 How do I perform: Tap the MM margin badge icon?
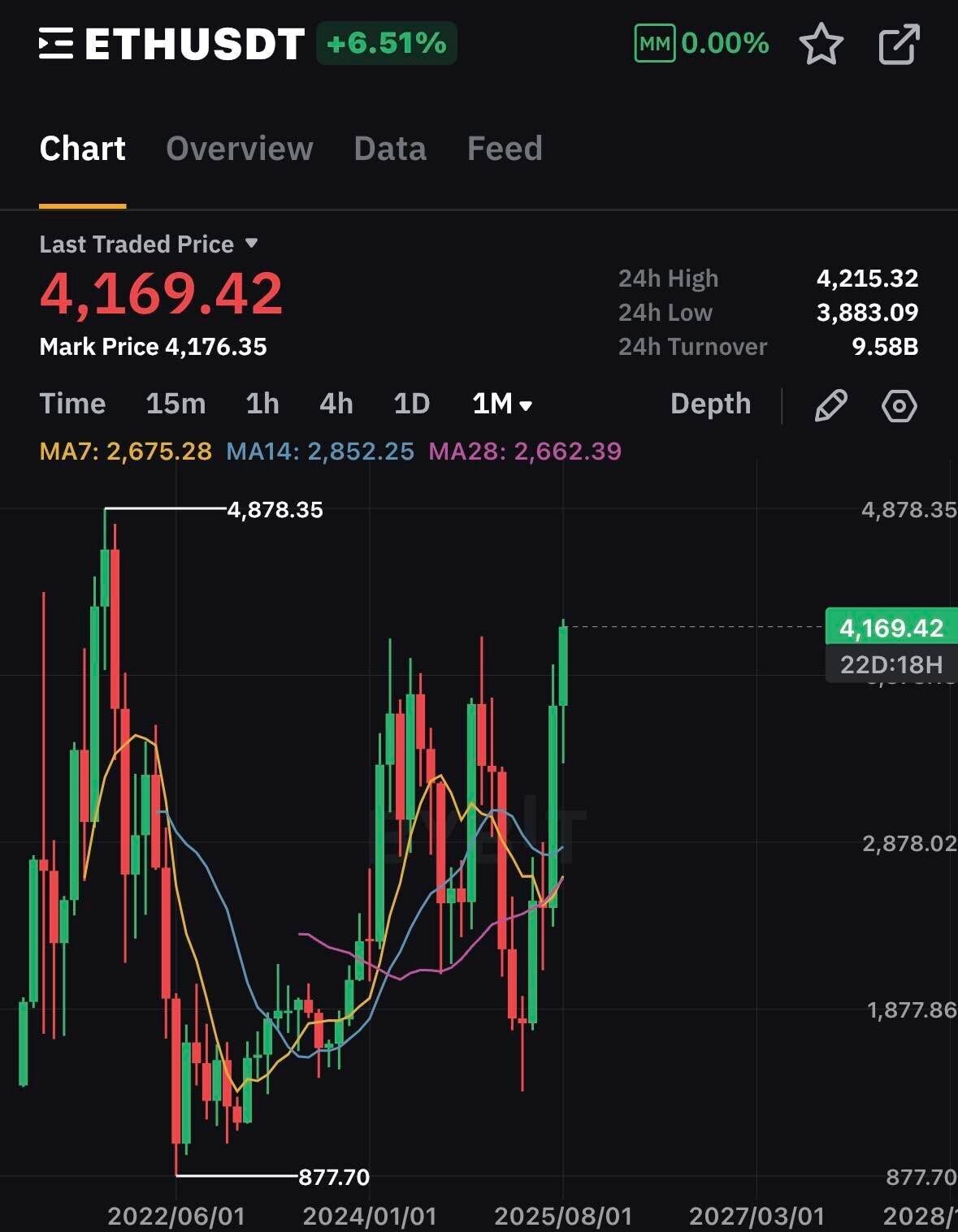tap(654, 44)
